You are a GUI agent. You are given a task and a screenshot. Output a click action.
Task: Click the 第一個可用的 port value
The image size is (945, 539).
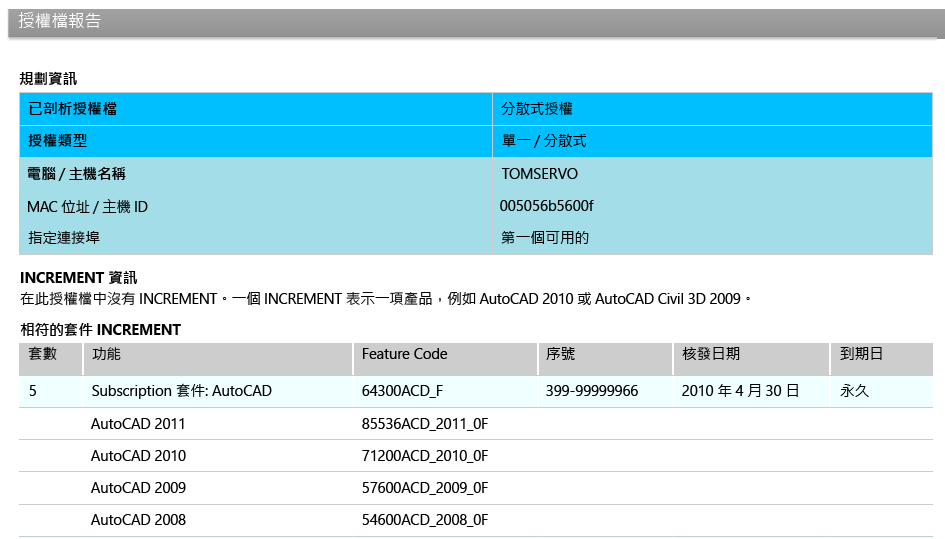(x=545, y=238)
